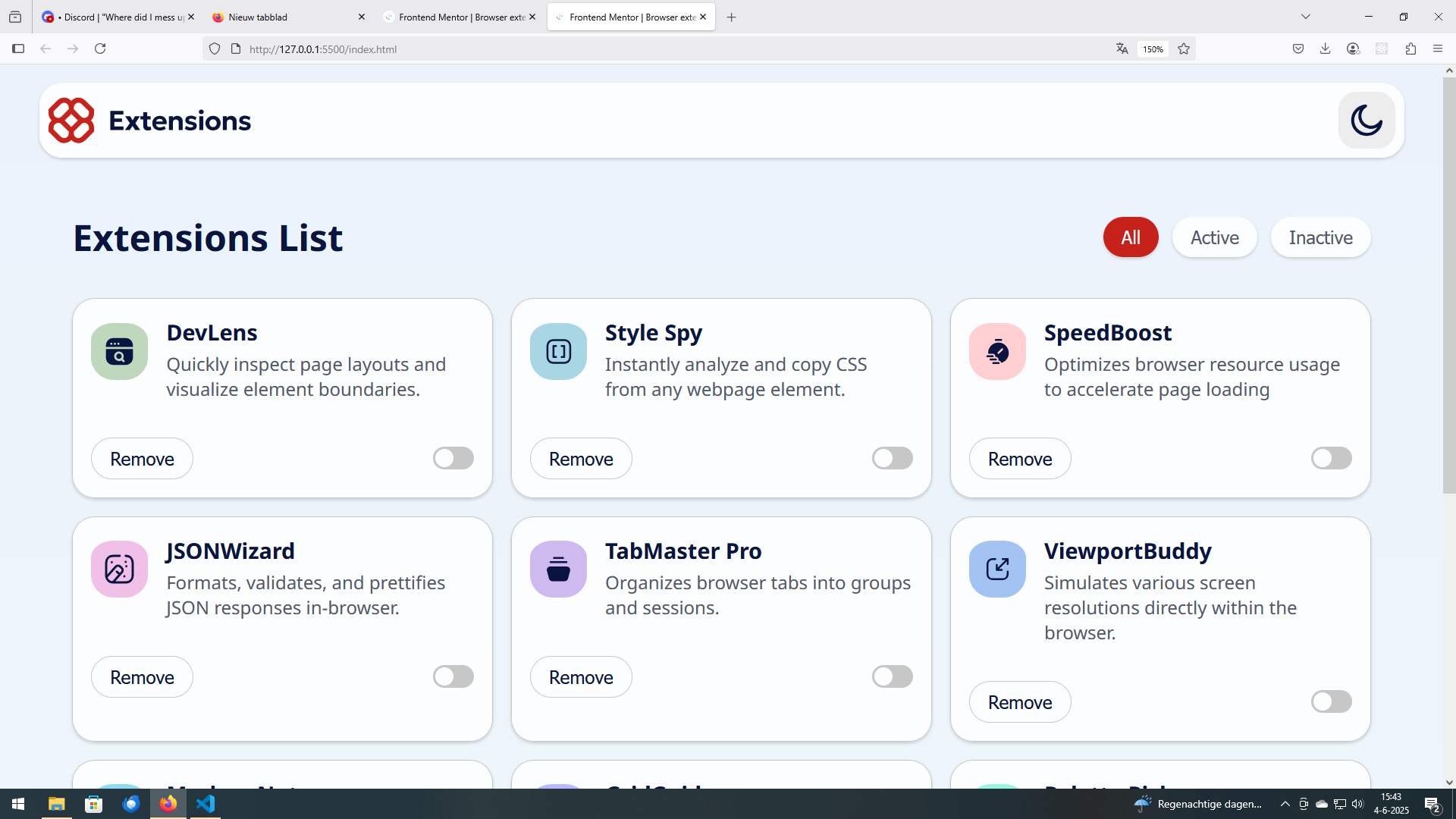Image resolution: width=1456 pixels, height=819 pixels.
Task: Open Firefox application menu hamburger
Action: (x=1437, y=49)
